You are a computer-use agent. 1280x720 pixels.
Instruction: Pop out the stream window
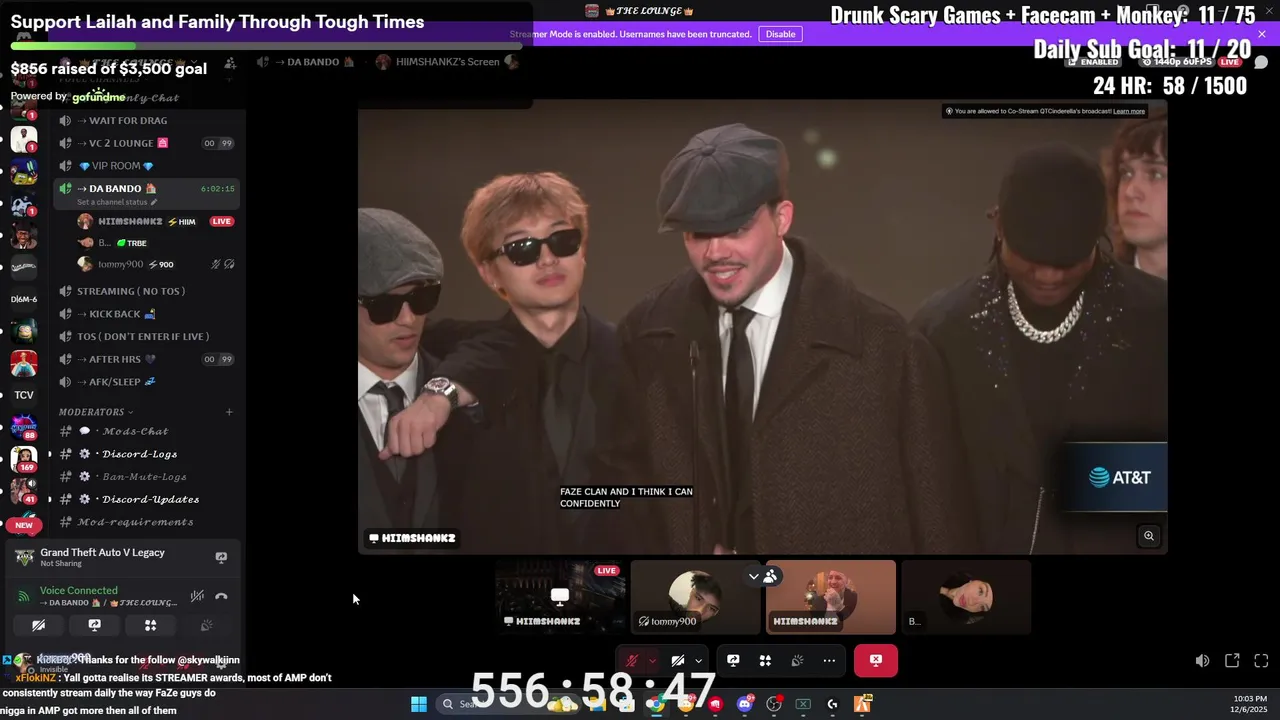(x=1232, y=660)
